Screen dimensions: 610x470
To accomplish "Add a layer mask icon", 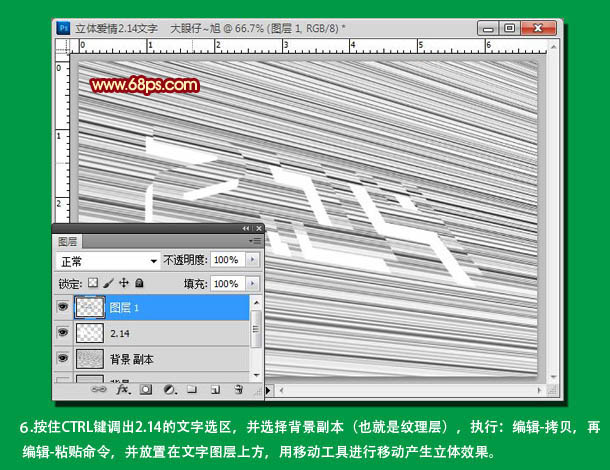I will [146, 389].
